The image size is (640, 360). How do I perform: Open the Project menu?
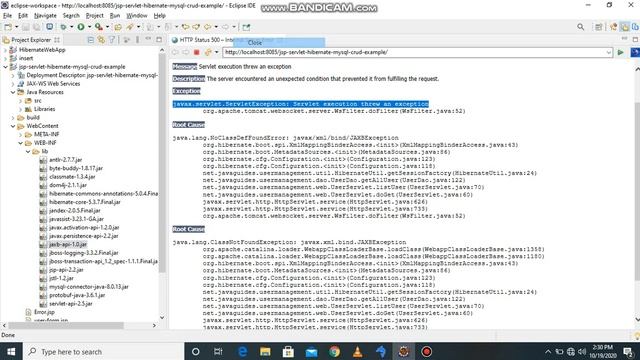pos(95,16)
